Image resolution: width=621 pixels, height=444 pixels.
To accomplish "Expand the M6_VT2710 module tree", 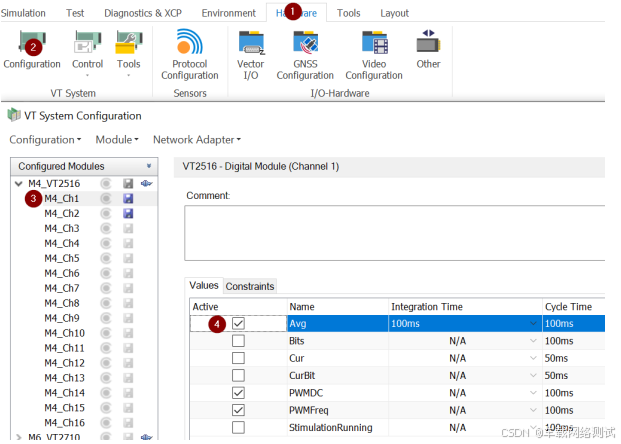I will pos(18,437).
